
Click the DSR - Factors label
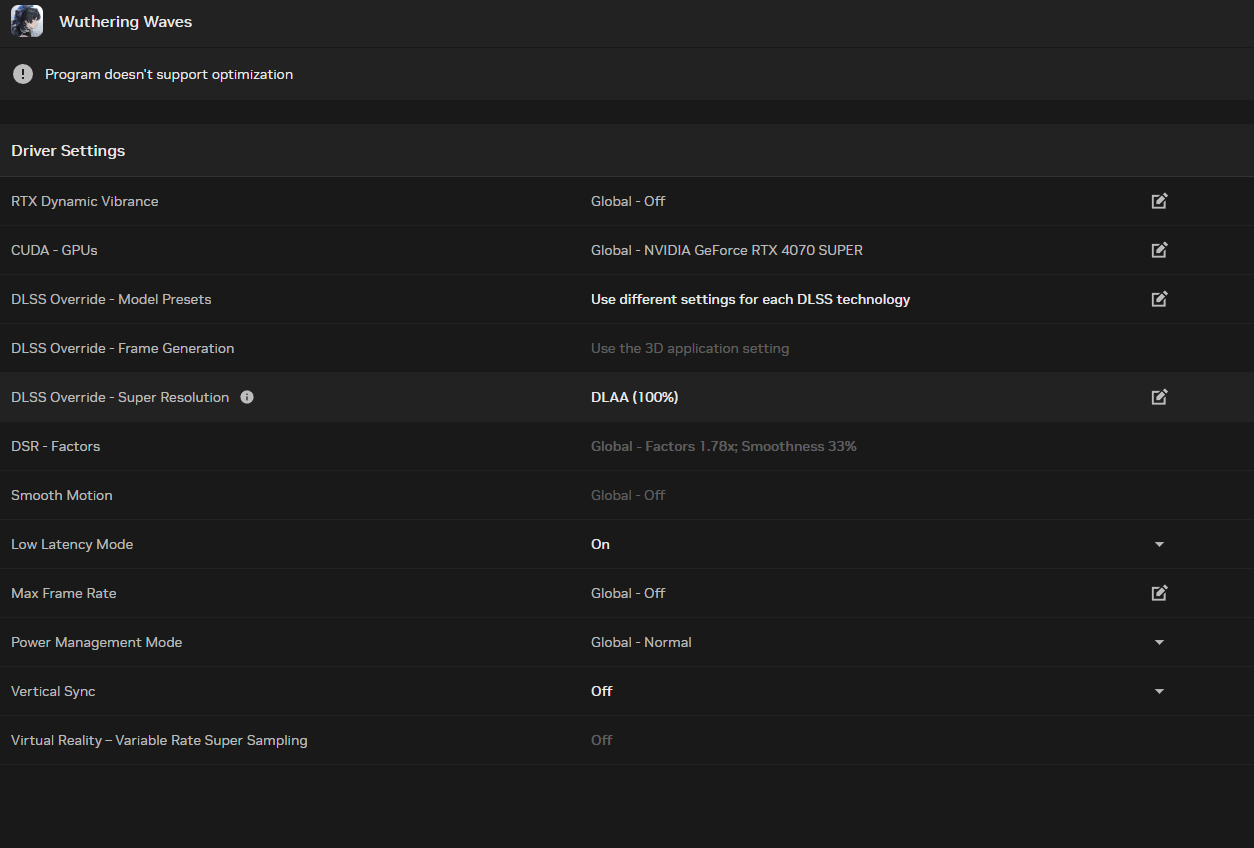[56, 446]
